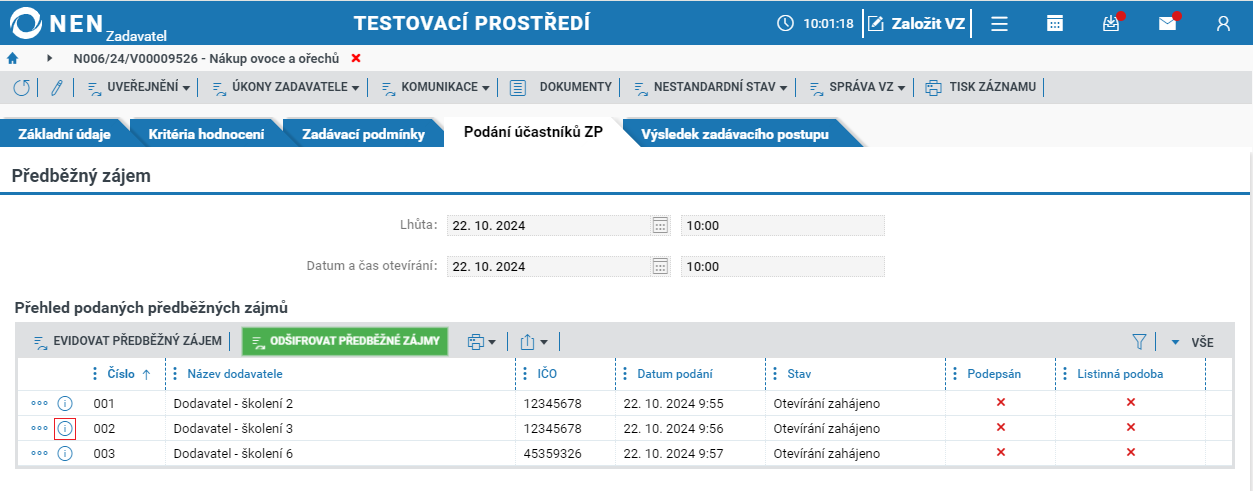The width and height of the screenshot is (1253, 491).
Task: Close the Nákup ovoce a ořechů record
Action: pos(356,58)
